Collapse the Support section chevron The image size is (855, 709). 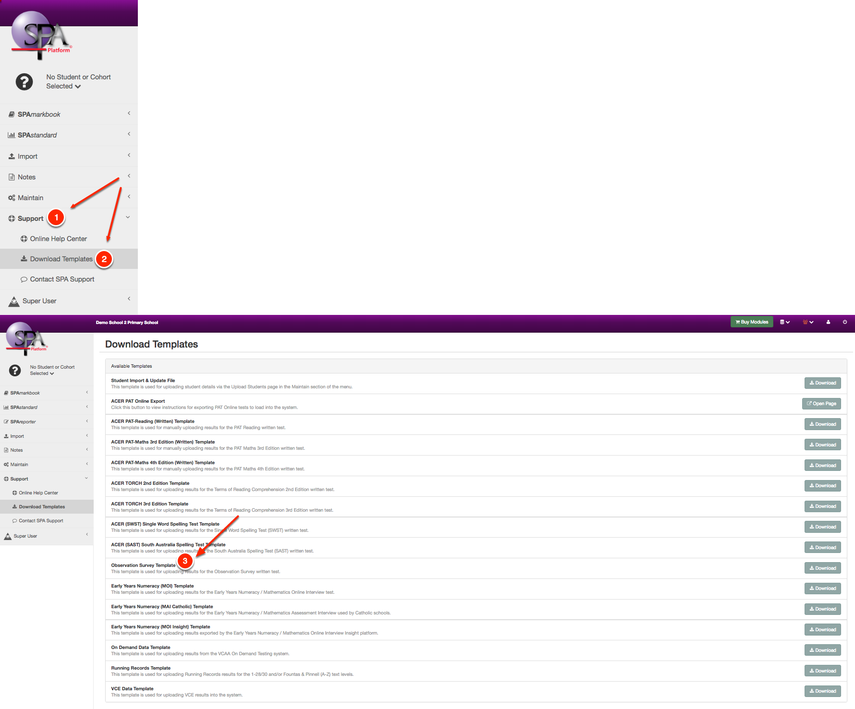(127, 217)
